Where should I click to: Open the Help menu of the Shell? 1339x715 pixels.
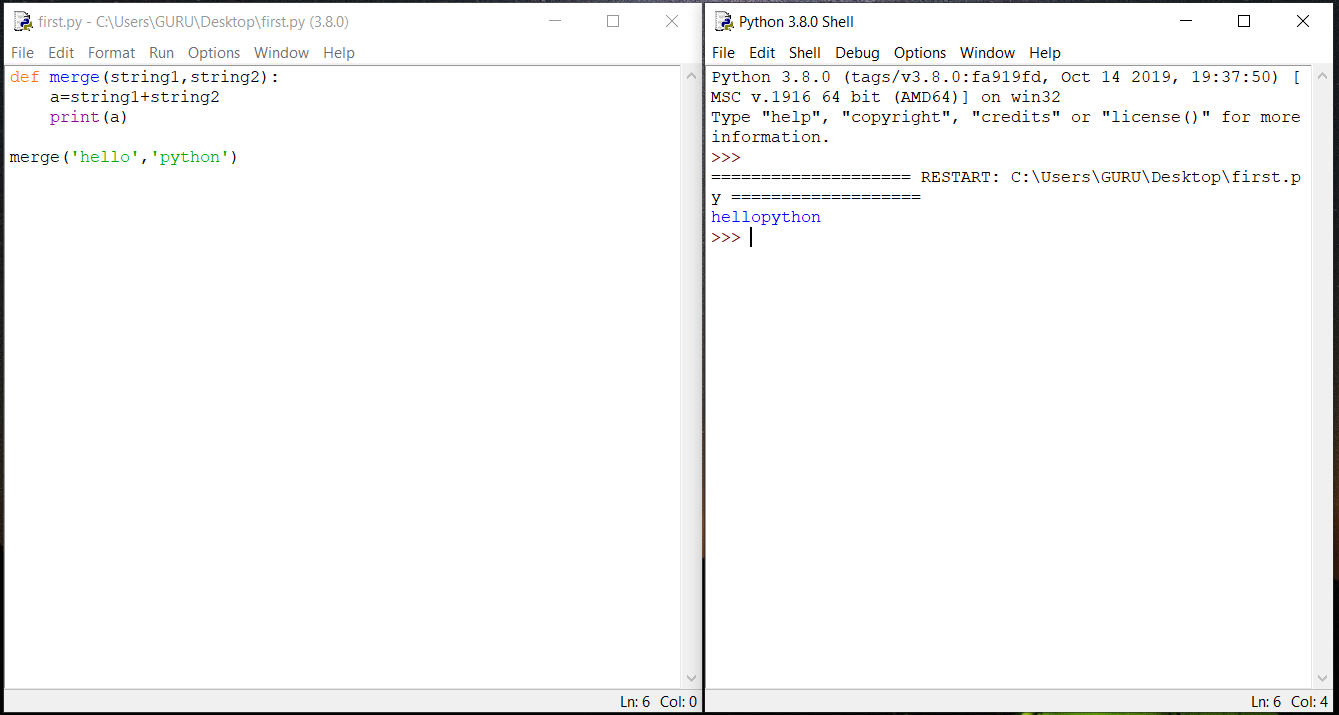(x=1045, y=52)
